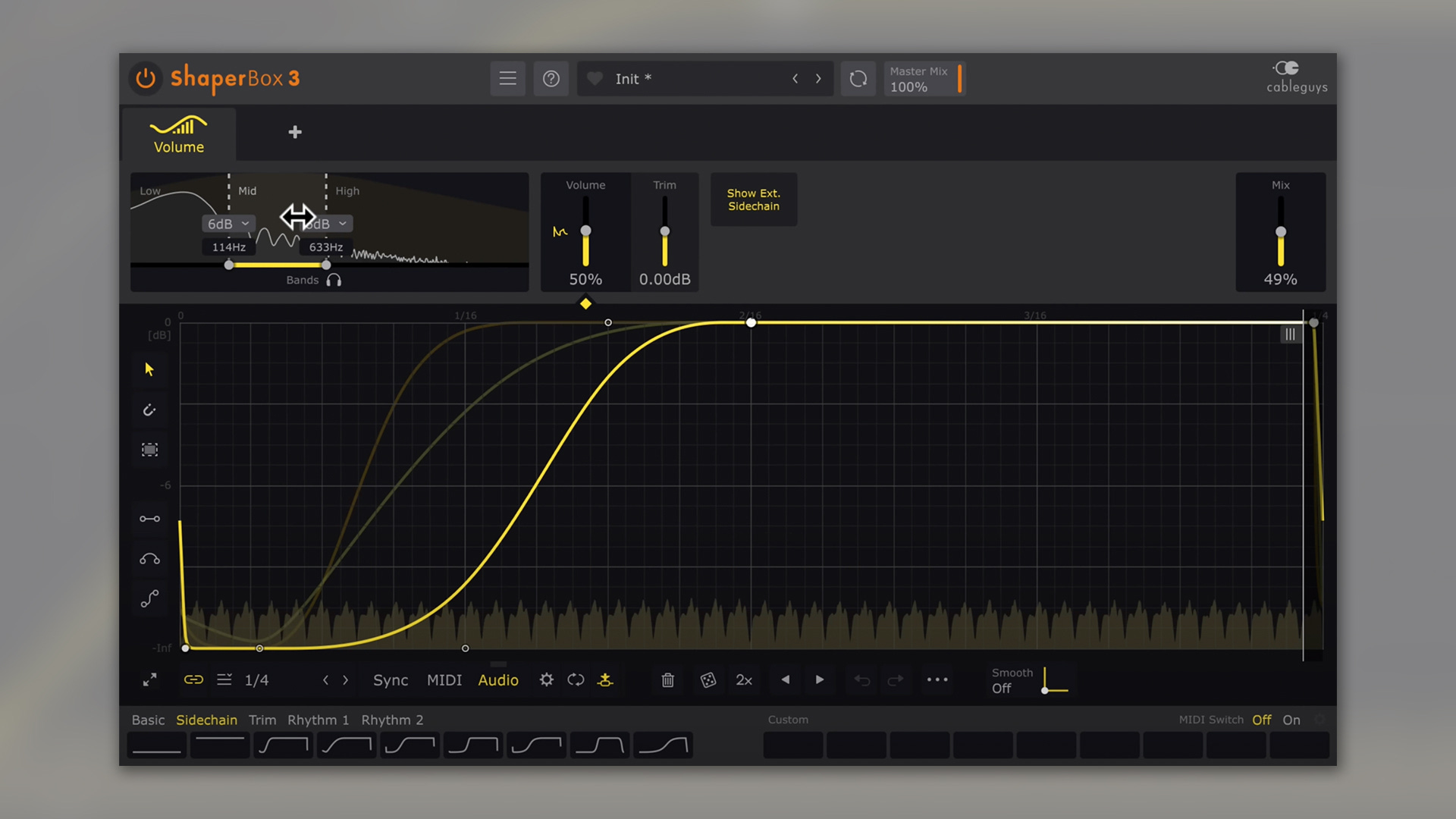Click the help question mark icon
Screen dimensions: 1456x819
[x=551, y=78]
